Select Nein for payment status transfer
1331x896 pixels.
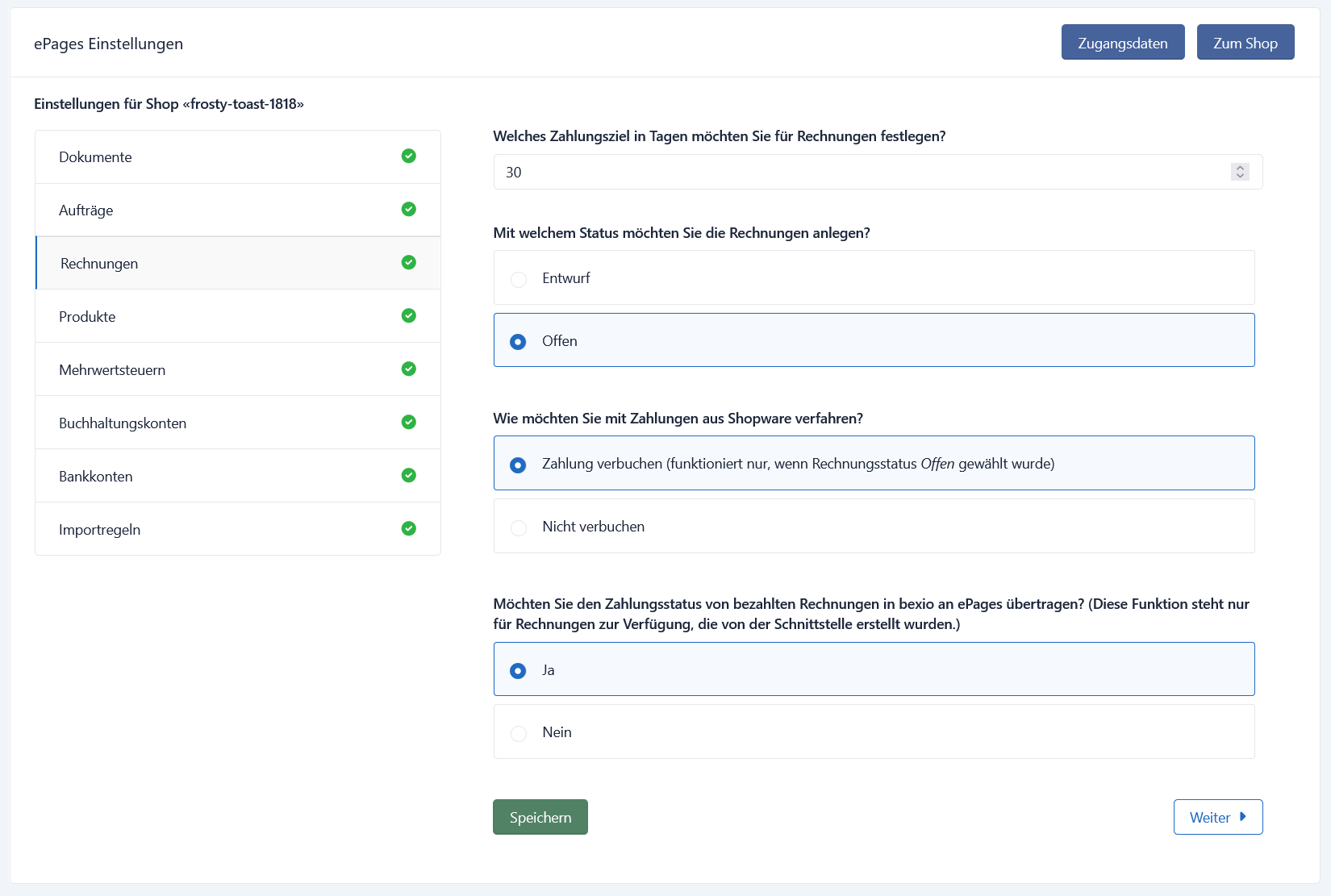click(x=519, y=733)
